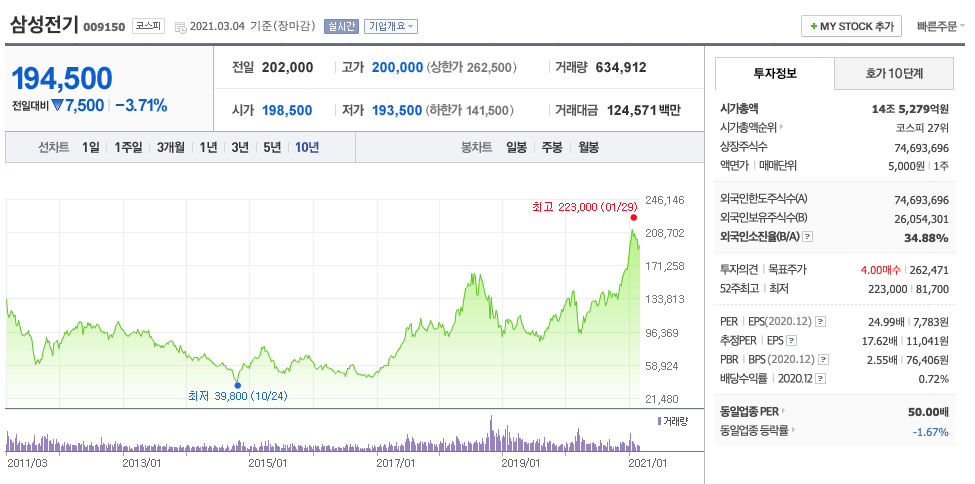This screenshot has height=484, width=975.
Task: Click the 2017/01 date axis label
Action: [396, 463]
